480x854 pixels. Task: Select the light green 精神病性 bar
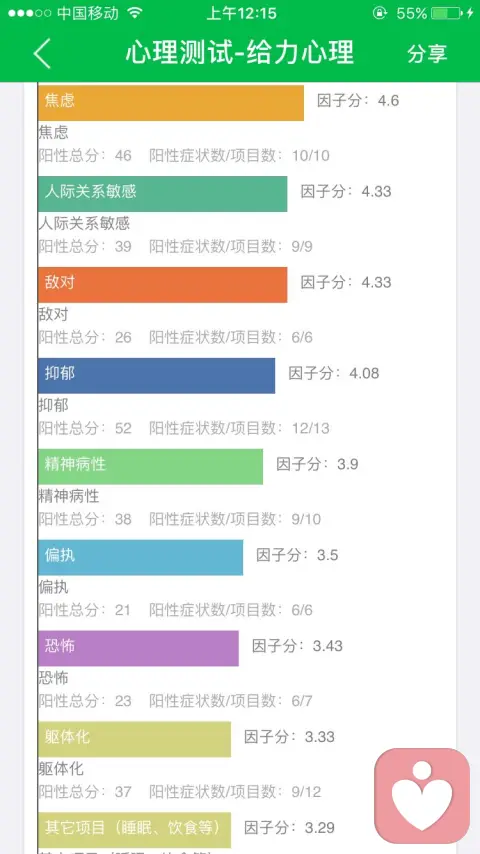[x=150, y=467]
